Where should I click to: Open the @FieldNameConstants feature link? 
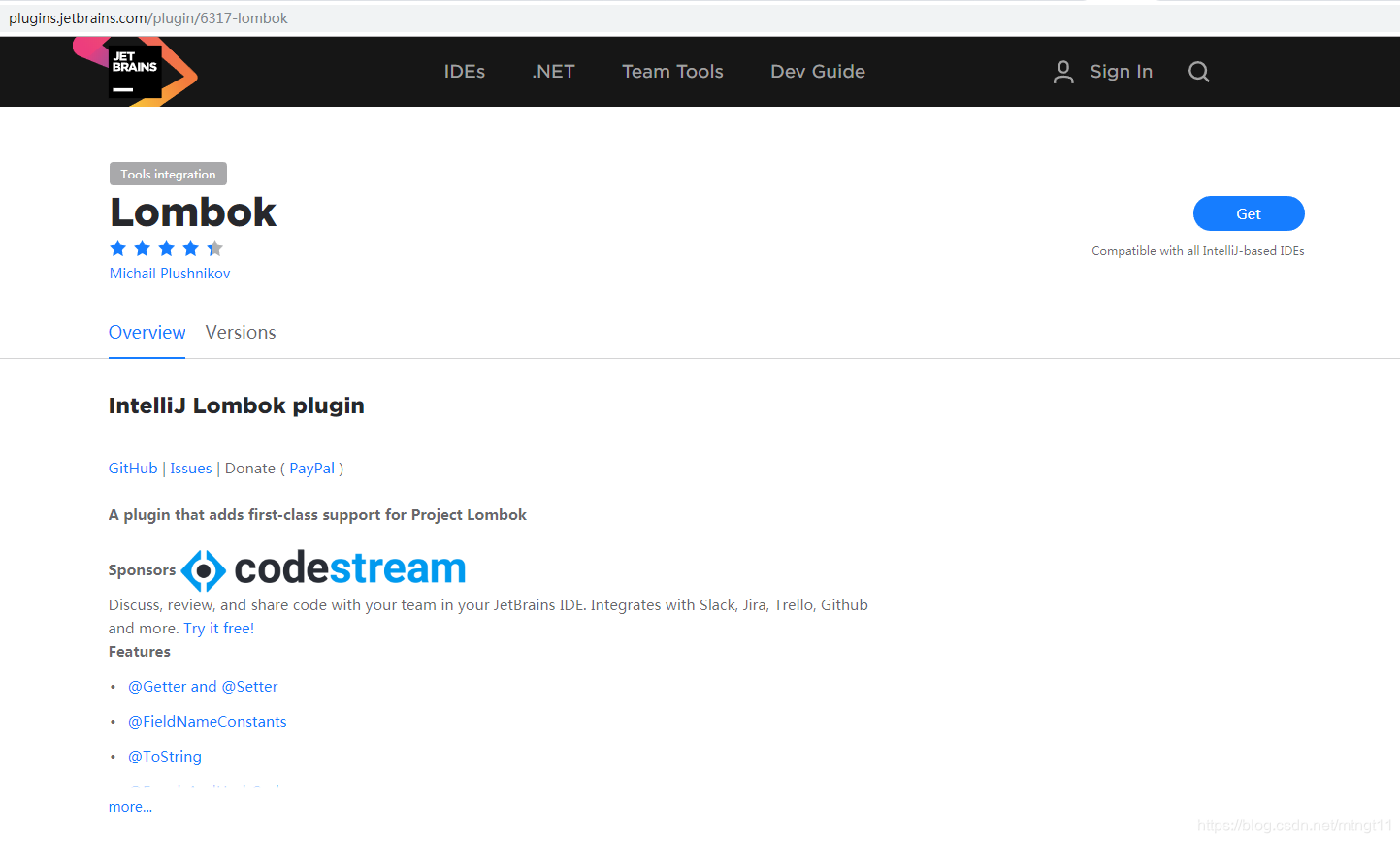(x=208, y=722)
